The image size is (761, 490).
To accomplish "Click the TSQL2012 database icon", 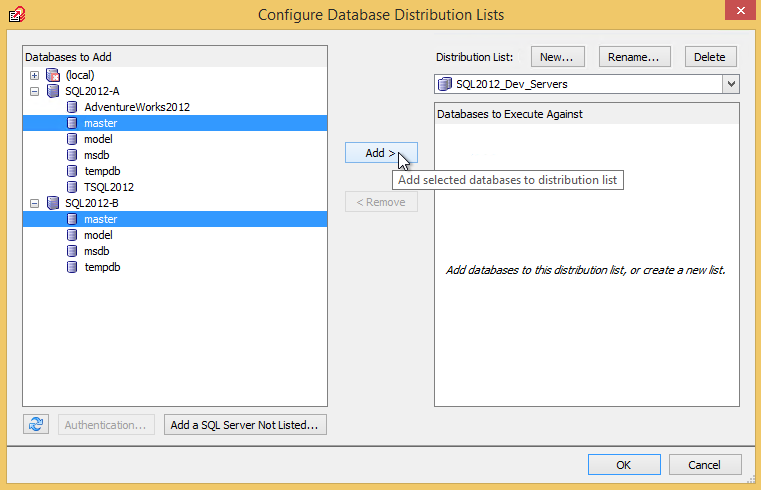I will (72, 187).
